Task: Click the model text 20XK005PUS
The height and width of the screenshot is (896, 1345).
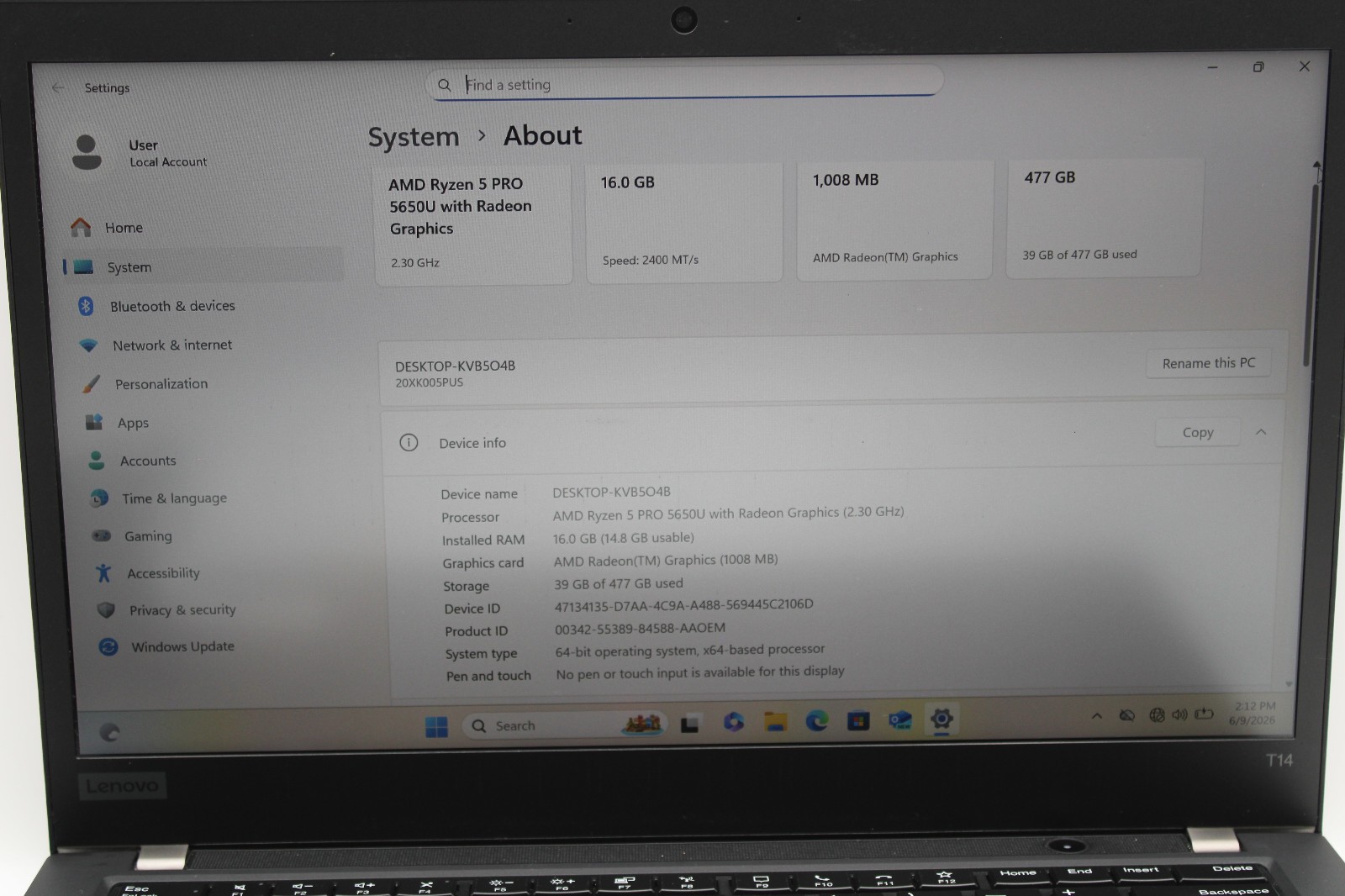Action: click(429, 382)
